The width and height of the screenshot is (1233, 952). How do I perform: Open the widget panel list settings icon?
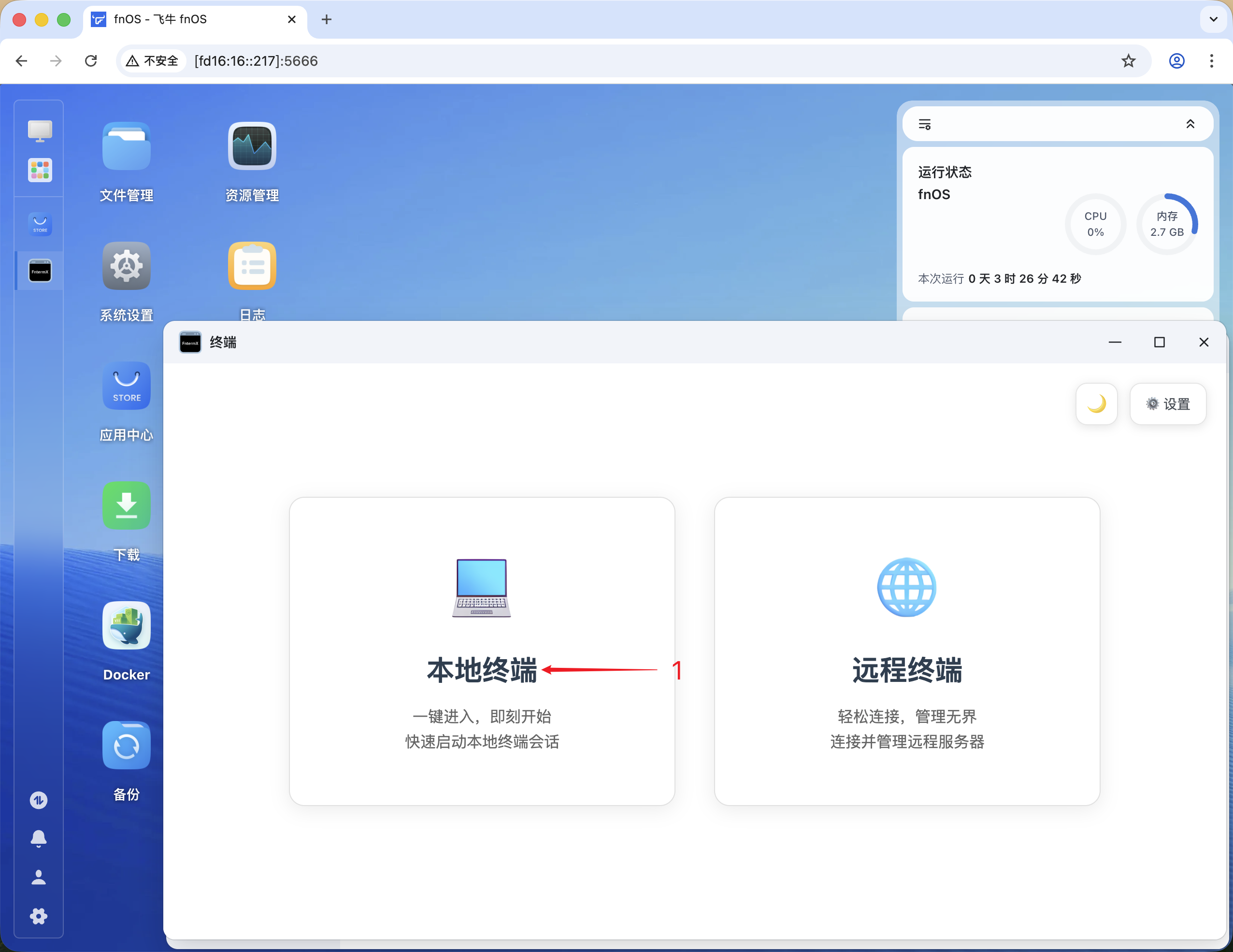(925, 124)
